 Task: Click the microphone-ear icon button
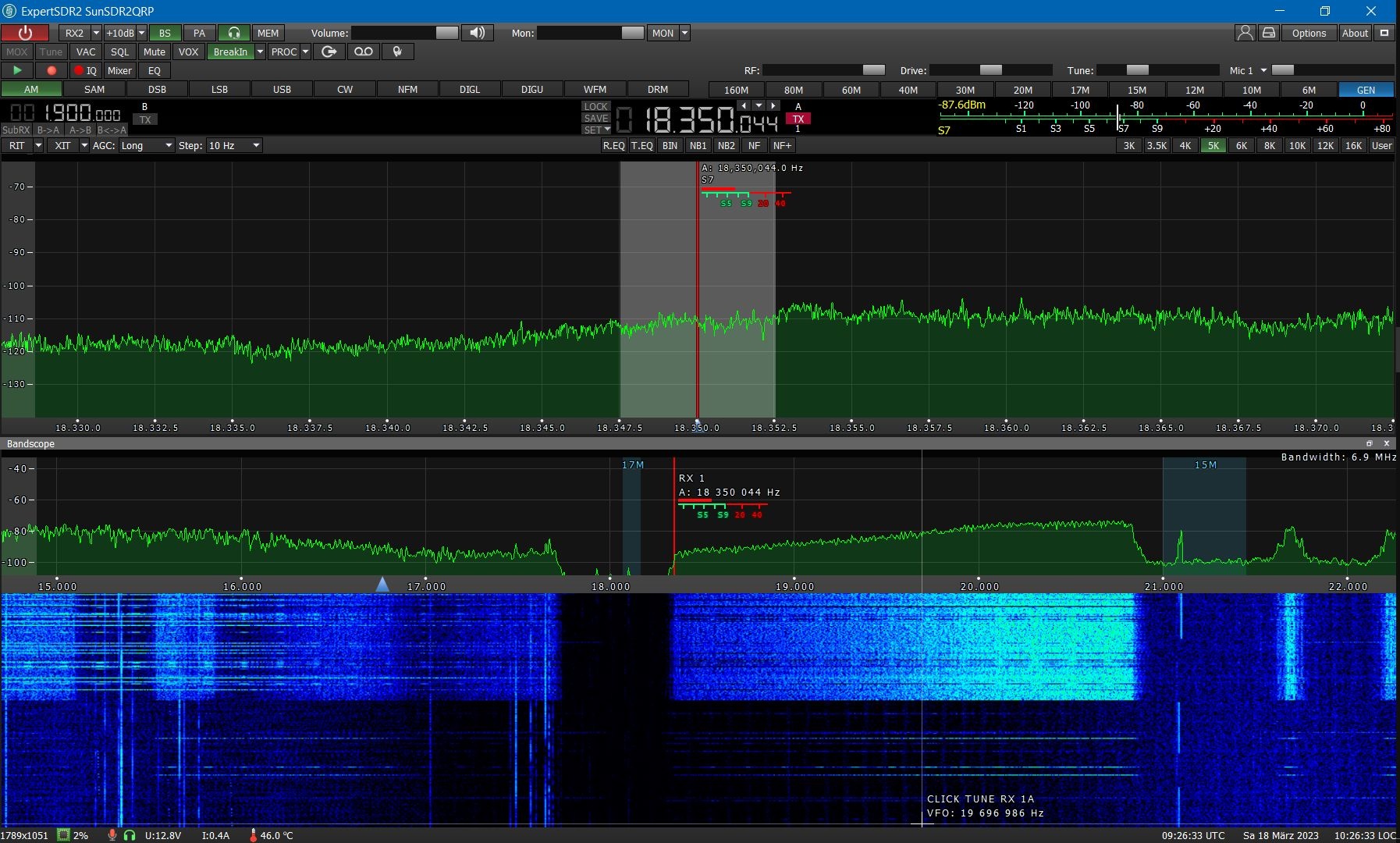(397, 52)
